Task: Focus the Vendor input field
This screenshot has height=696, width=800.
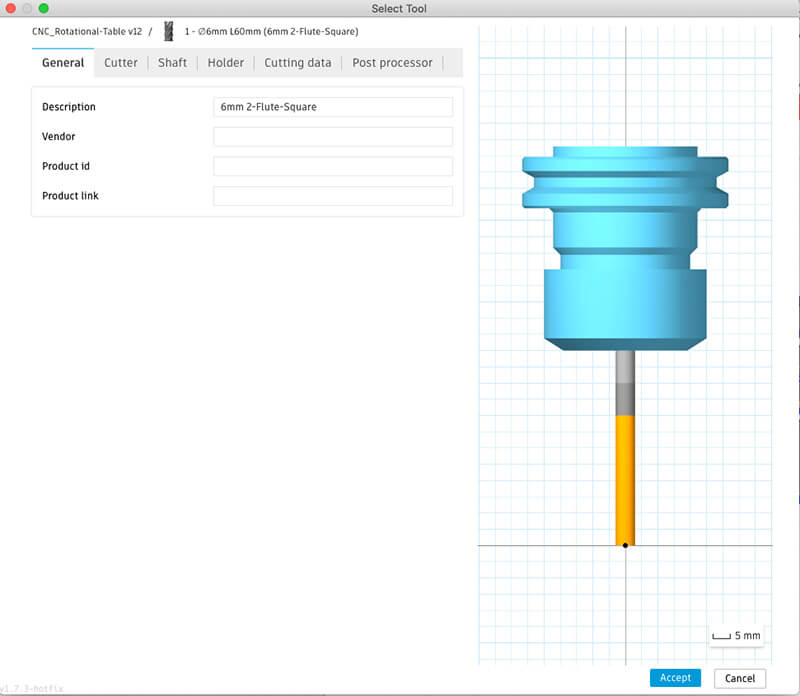Action: [332, 137]
